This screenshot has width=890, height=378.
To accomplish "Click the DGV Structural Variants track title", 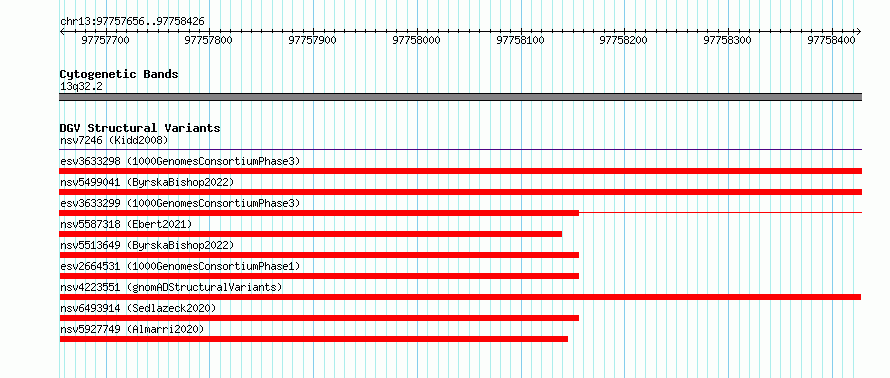I will [x=140, y=128].
